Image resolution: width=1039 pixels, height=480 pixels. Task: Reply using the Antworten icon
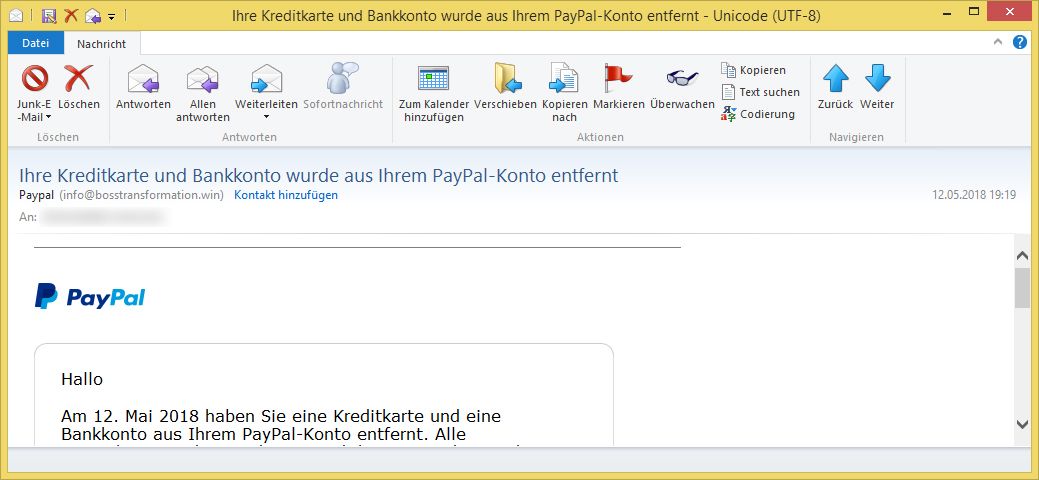tap(143, 79)
